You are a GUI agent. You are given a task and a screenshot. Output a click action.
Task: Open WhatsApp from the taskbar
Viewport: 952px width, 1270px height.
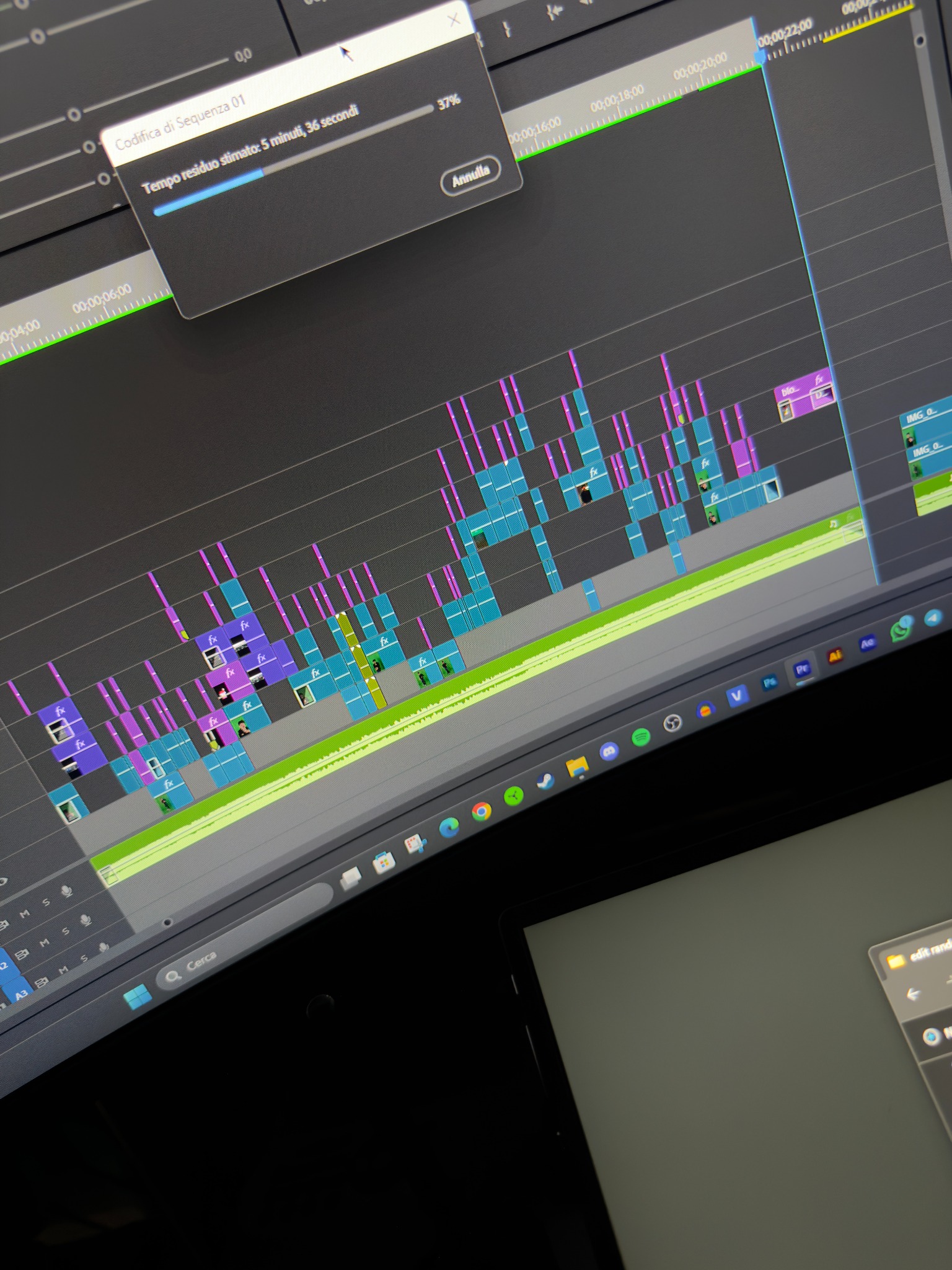point(901,629)
